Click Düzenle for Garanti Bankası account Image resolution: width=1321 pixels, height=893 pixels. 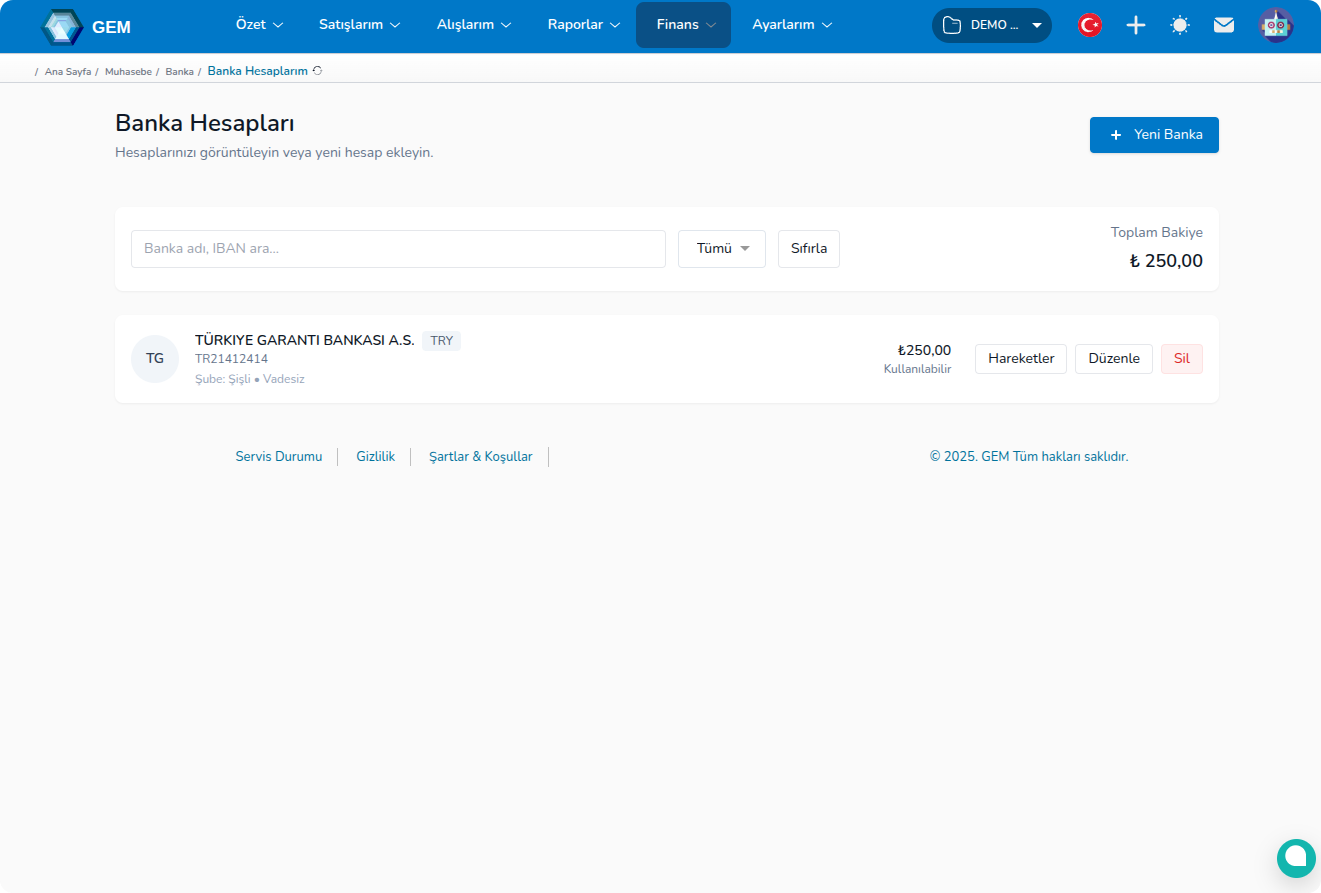tap(1114, 359)
